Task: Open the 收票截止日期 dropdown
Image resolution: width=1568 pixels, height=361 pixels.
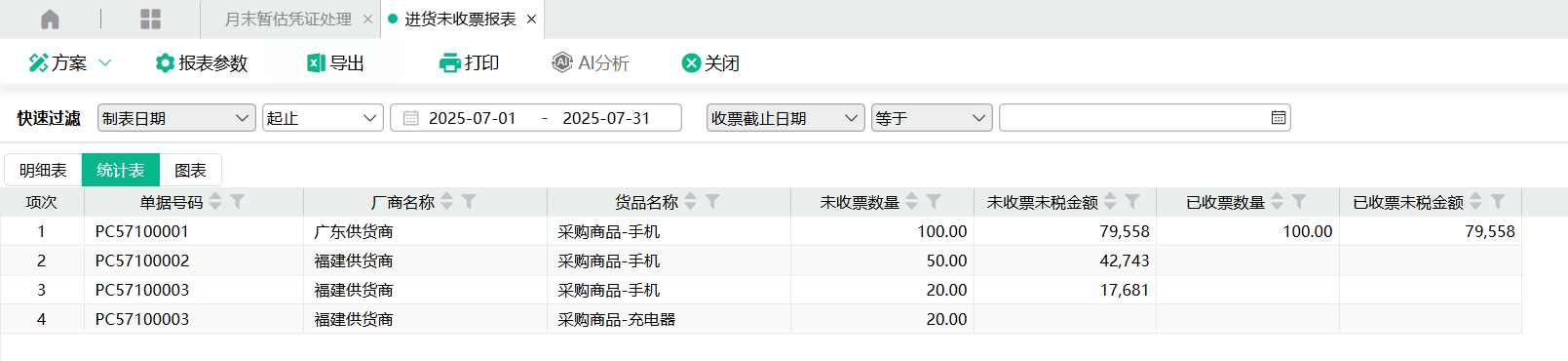Action: click(785, 118)
